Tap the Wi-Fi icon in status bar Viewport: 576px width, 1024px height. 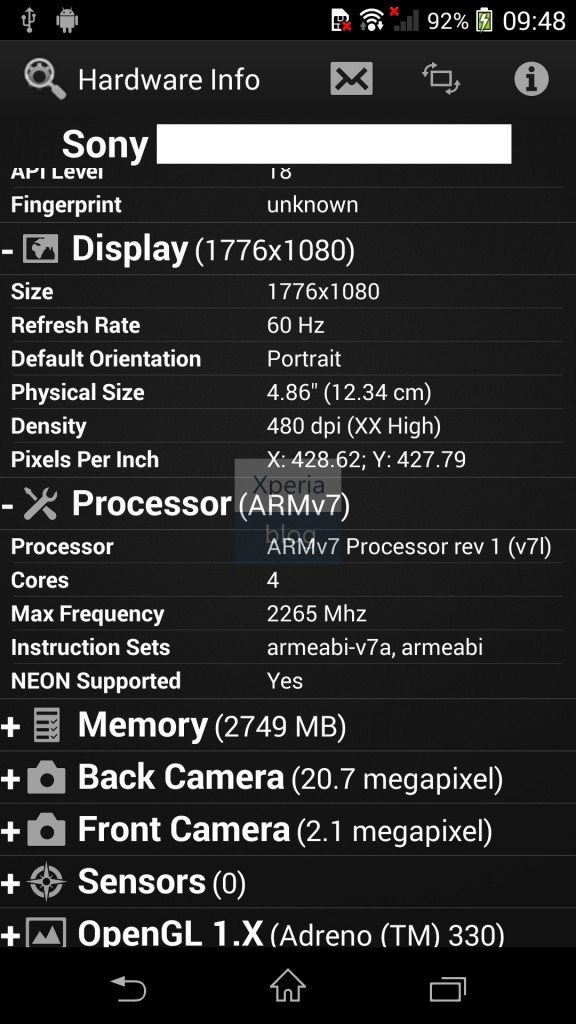tap(372, 20)
